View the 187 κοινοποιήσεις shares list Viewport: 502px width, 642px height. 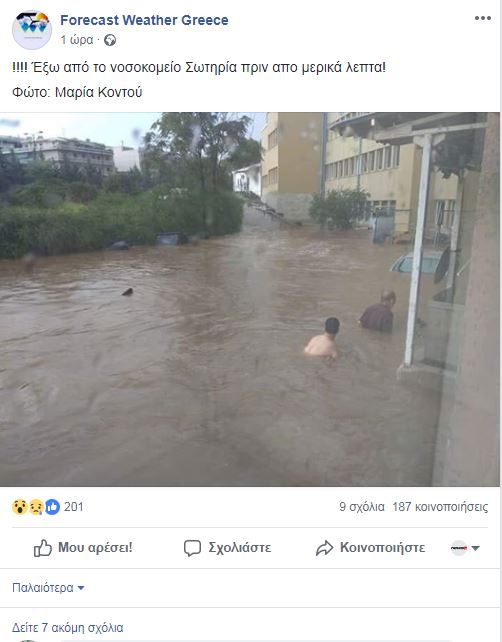pyautogui.click(x=440, y=507)
